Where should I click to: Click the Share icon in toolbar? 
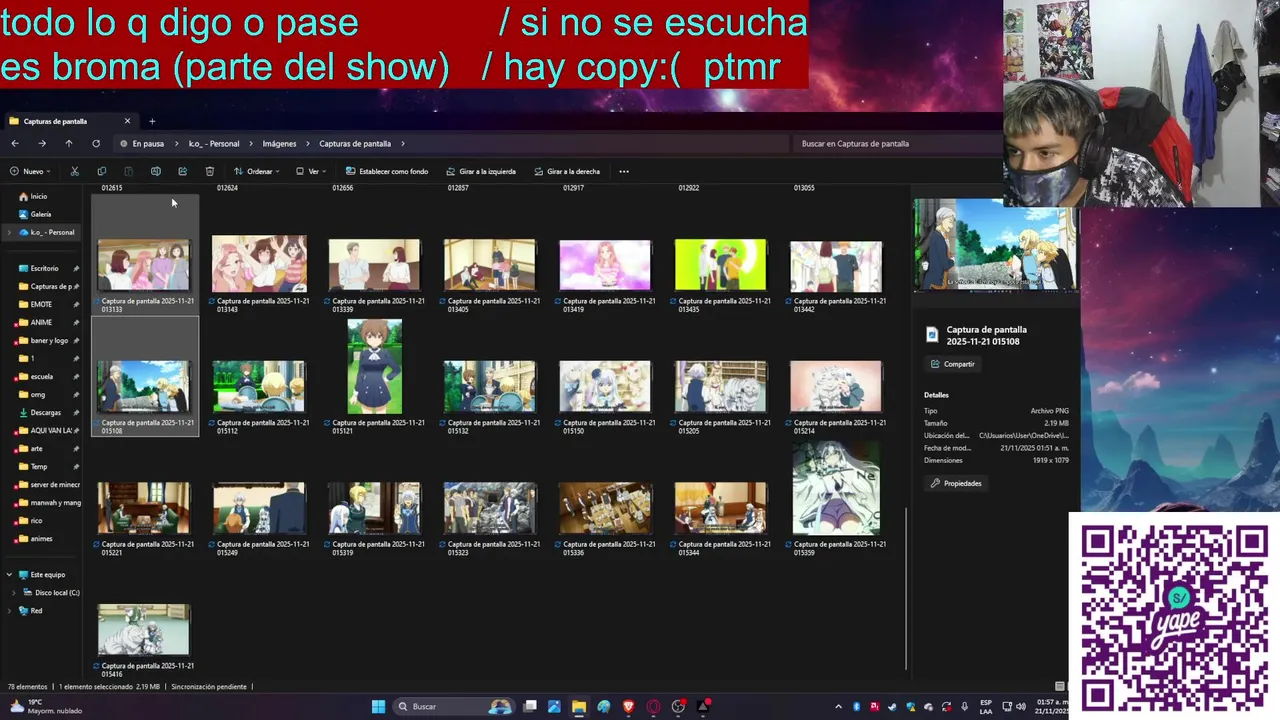click(x=182, y=171)
